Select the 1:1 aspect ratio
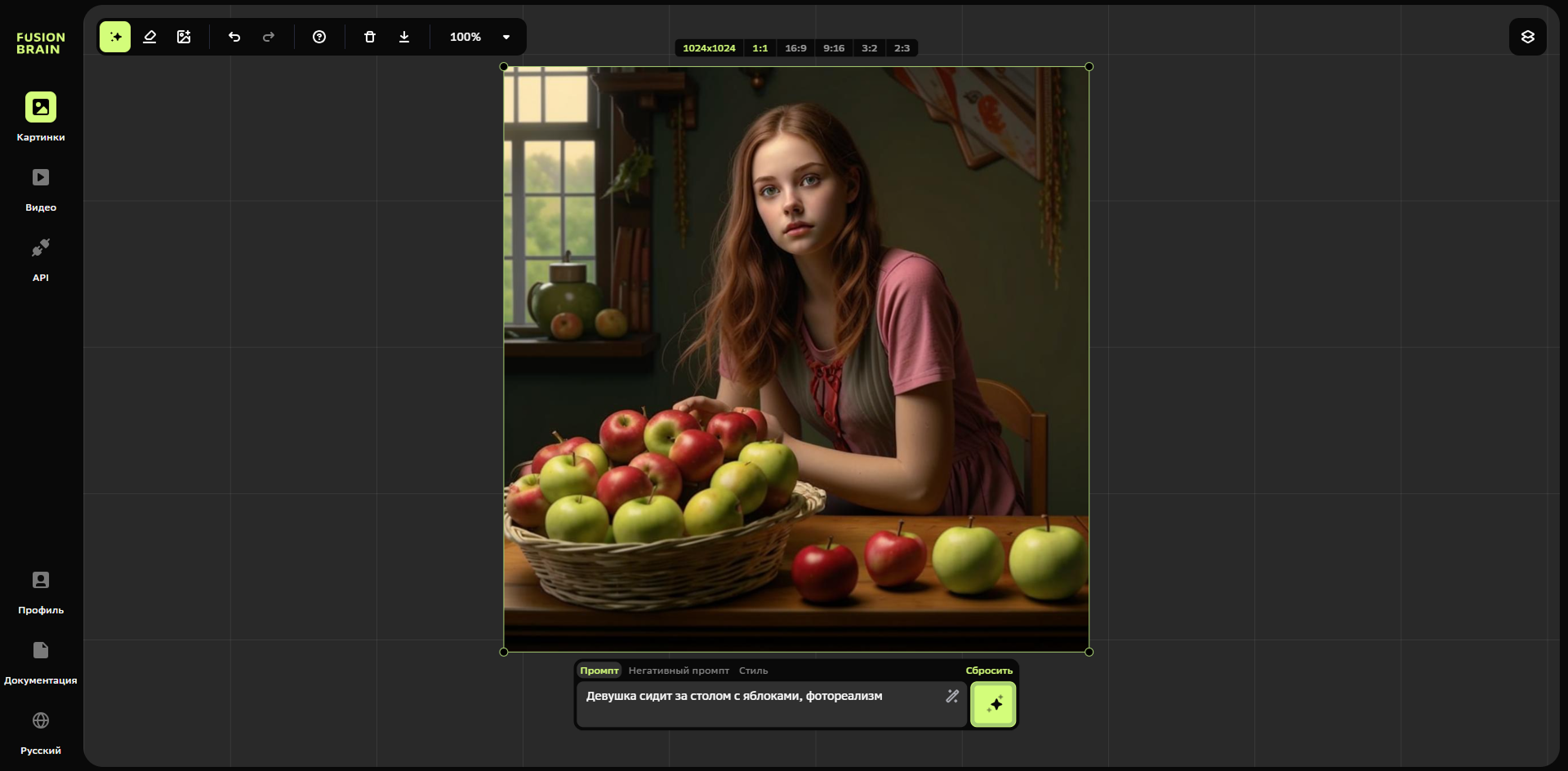 pos(759,48)
